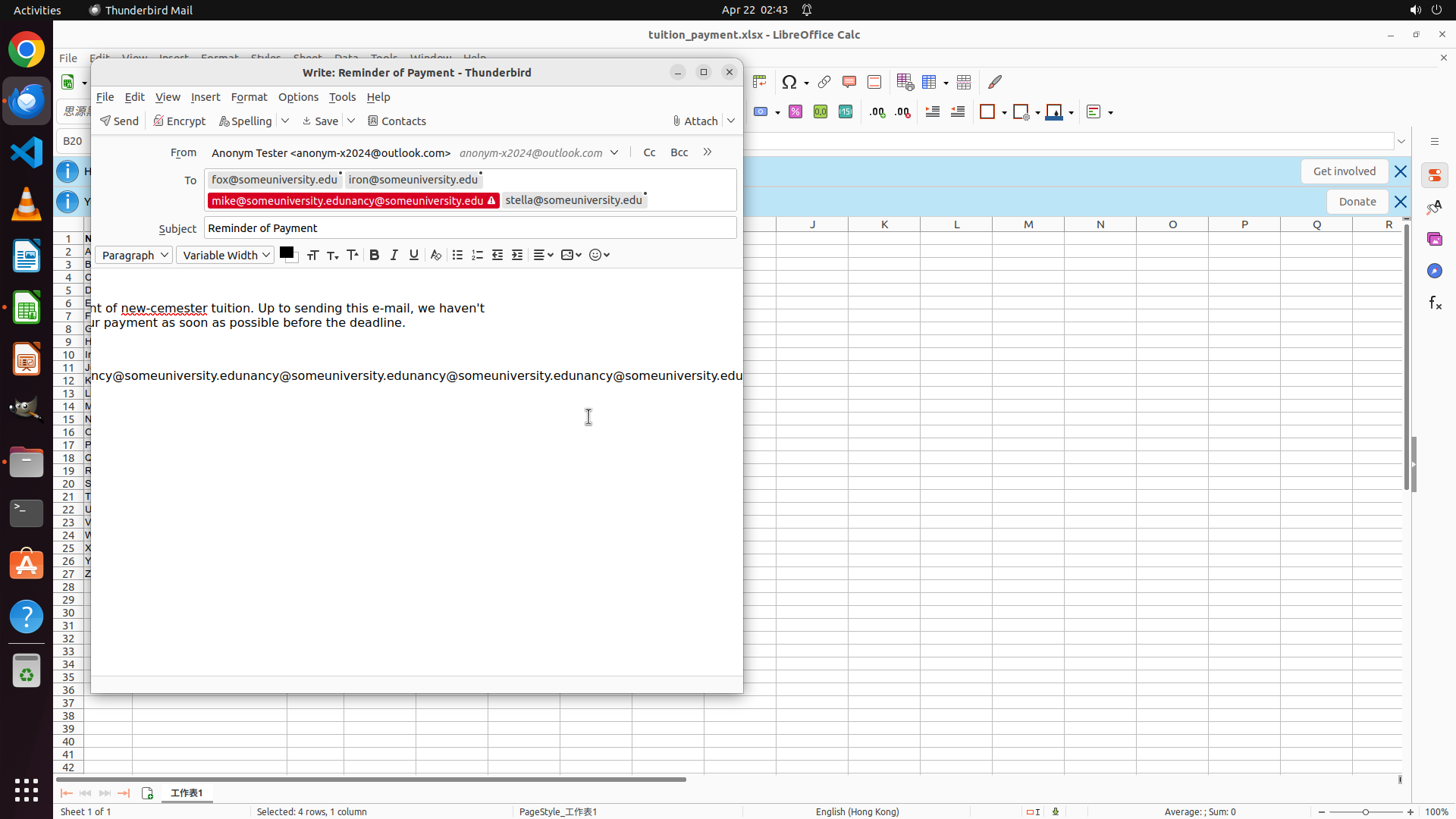Open the Paragraph style dropdown
Image resolution: width=1456 pixels, height=819 pixels.
click(x=134, y=256)
